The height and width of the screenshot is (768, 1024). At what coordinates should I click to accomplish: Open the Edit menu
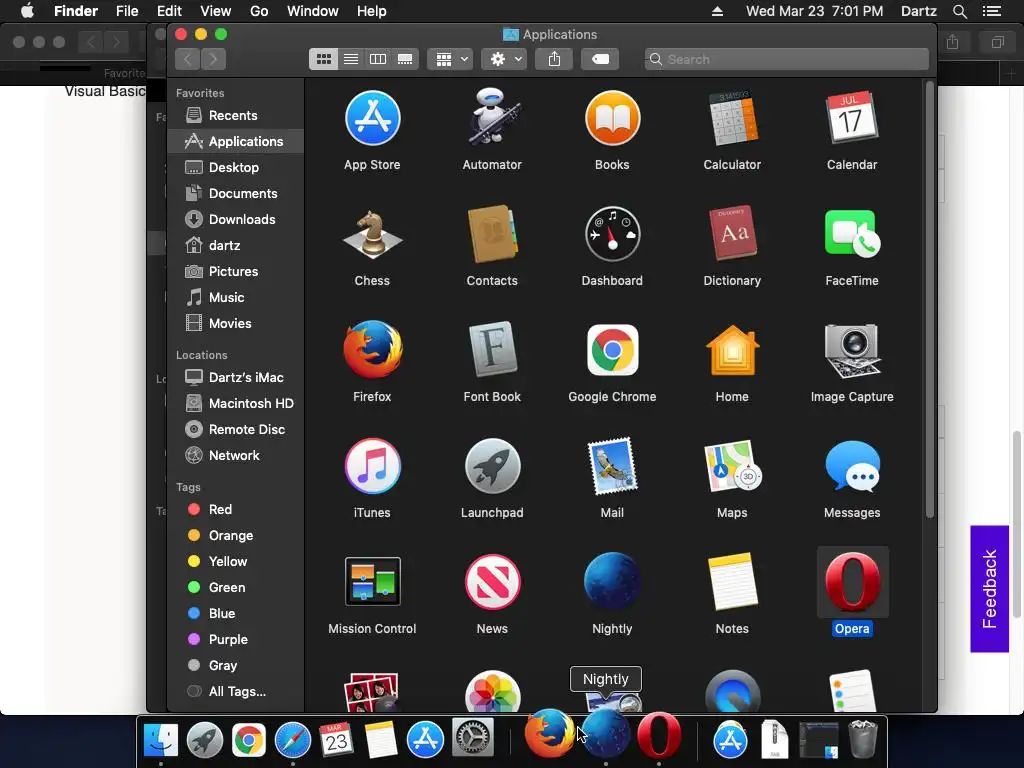(x=169, y=11)
